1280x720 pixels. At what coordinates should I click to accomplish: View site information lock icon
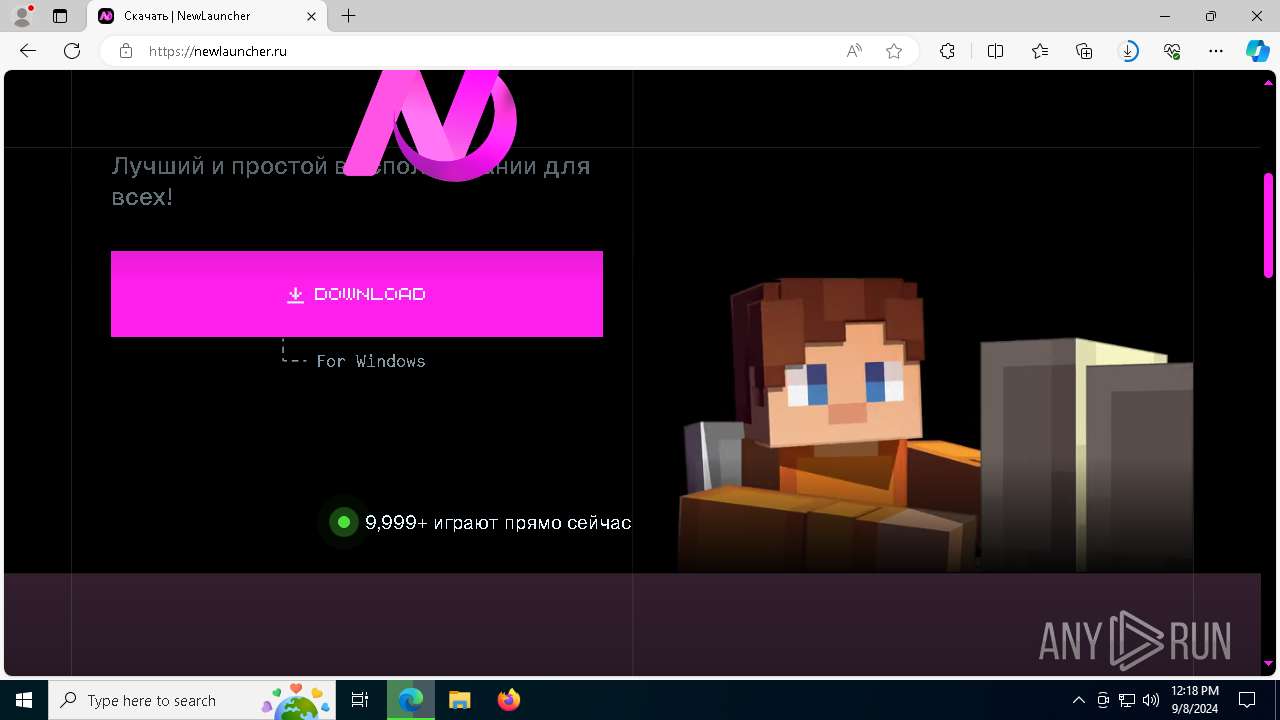click(126, 51)
